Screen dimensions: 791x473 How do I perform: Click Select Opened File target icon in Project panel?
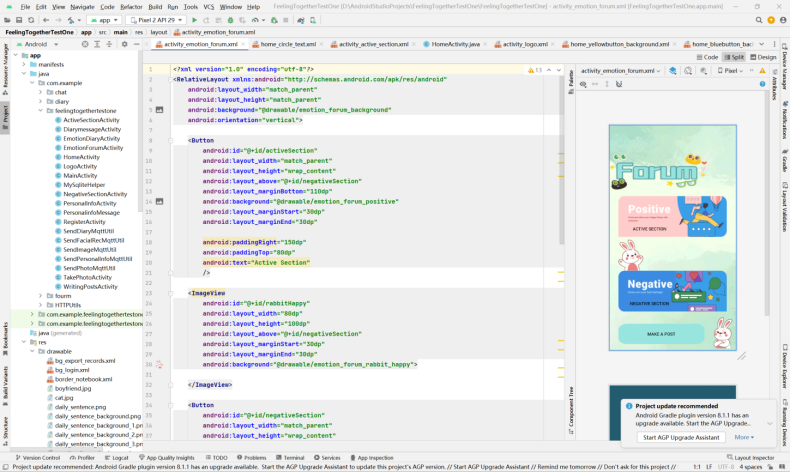[x=85, y=44]
